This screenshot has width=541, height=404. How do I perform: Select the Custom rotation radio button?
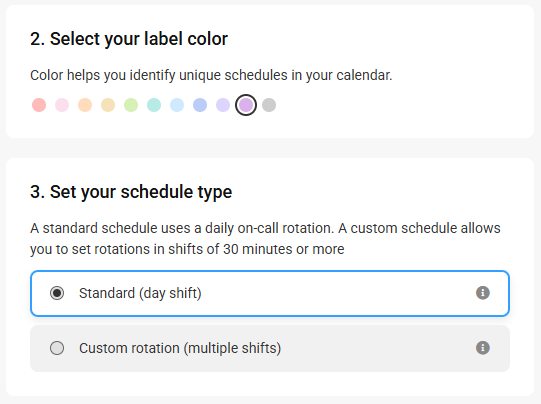pos(57,348)
